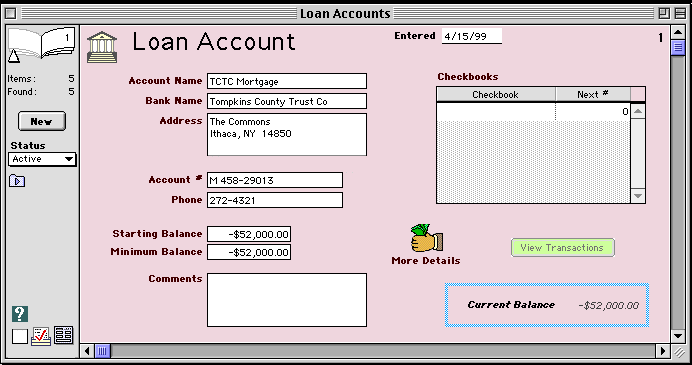Image resolution: width=692 pixels, height=365 pixels.
Task: Click the Entered date field
Action: (471, 36)
